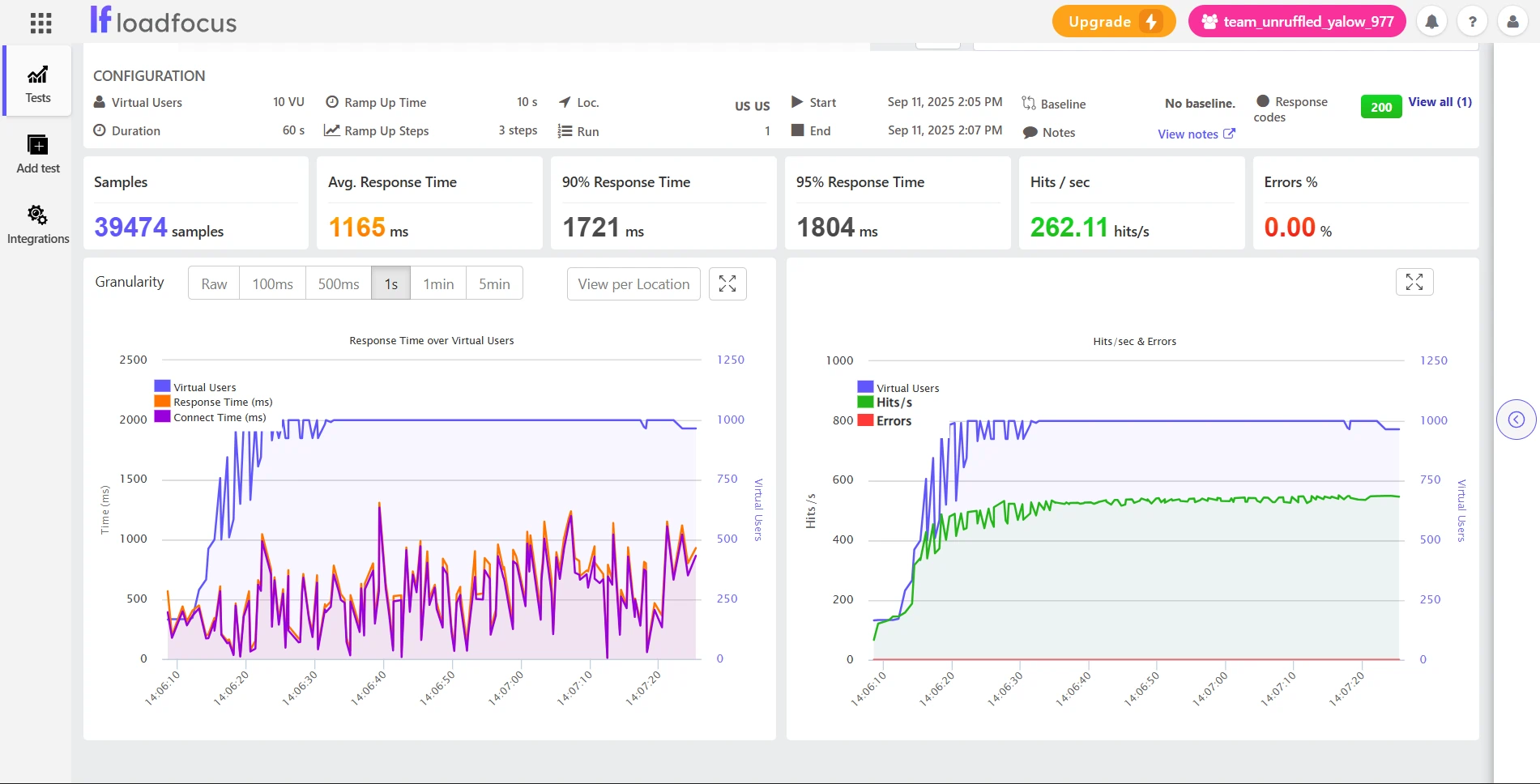
Task: Open the team_unruffled_yalow_977 team menu
Action: coord(1296,22)
